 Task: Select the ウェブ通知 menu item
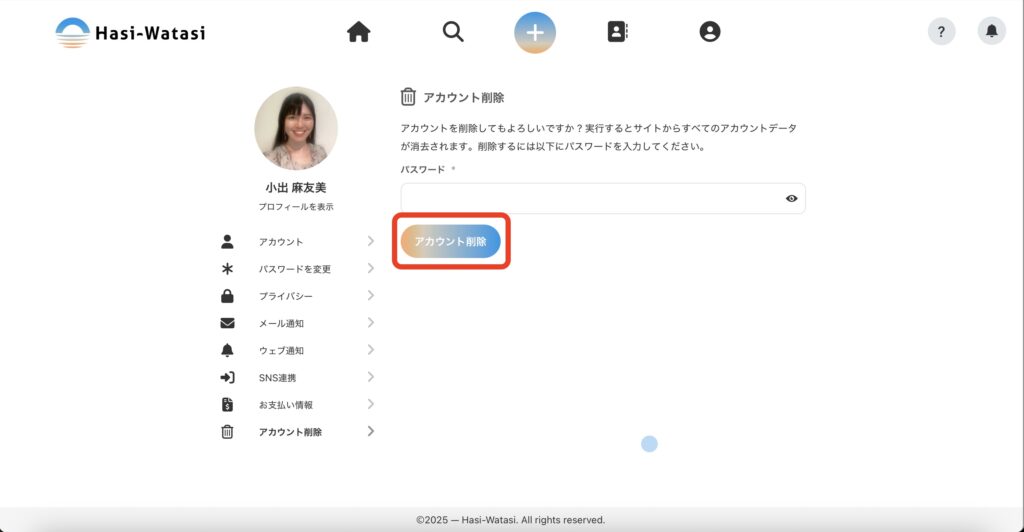click(281, 351)
